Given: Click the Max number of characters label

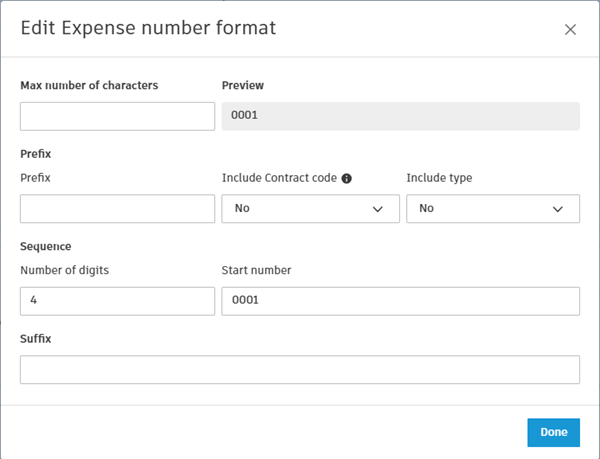Looking at the screenshot, I should tap(89, 85).
